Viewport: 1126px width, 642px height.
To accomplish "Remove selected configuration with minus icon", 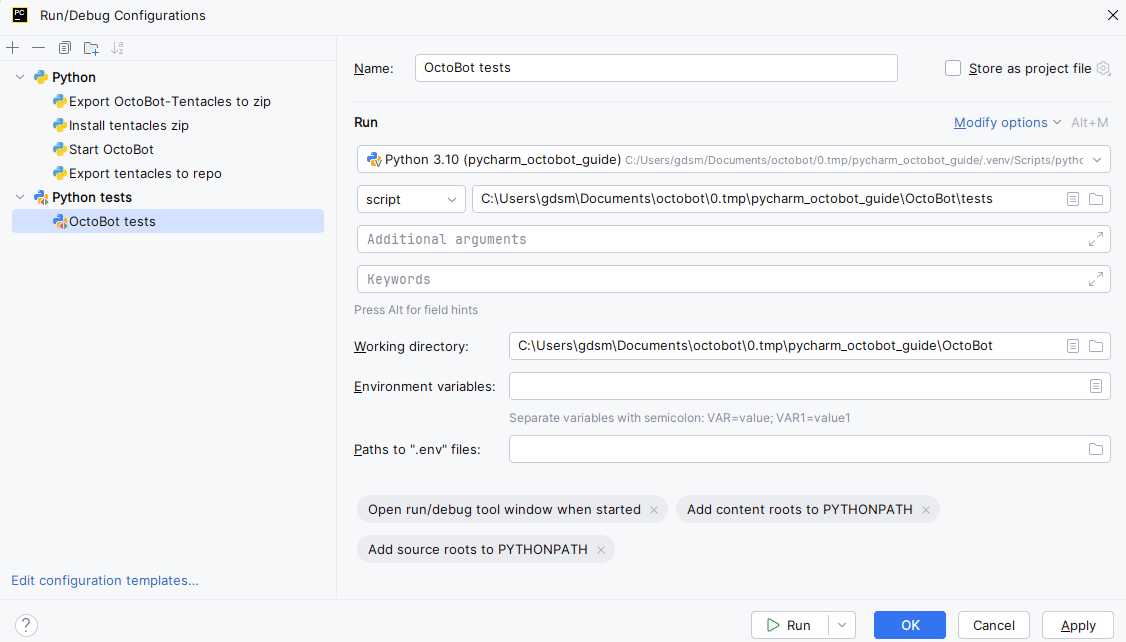I will click(x=39, y=48).
